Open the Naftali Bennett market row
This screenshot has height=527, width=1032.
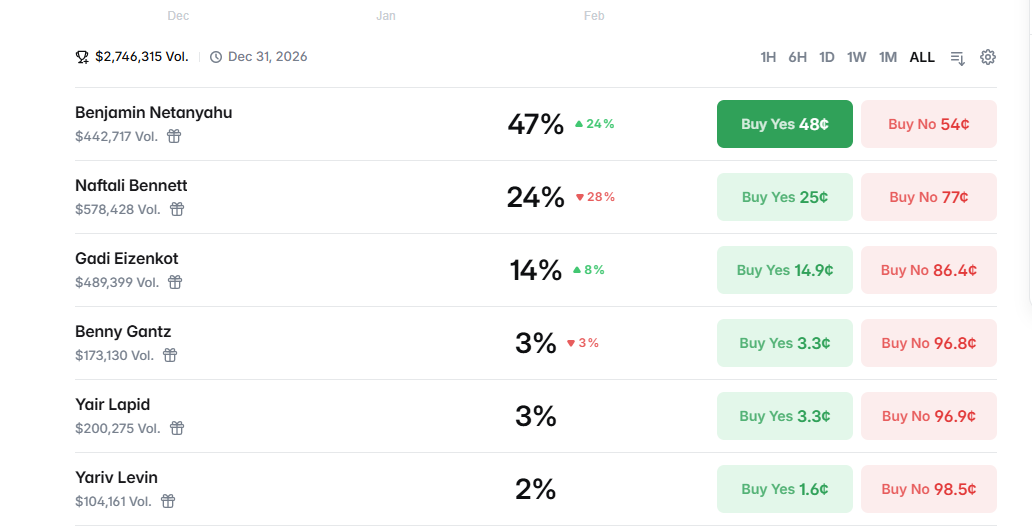click(x=131, y=186)
